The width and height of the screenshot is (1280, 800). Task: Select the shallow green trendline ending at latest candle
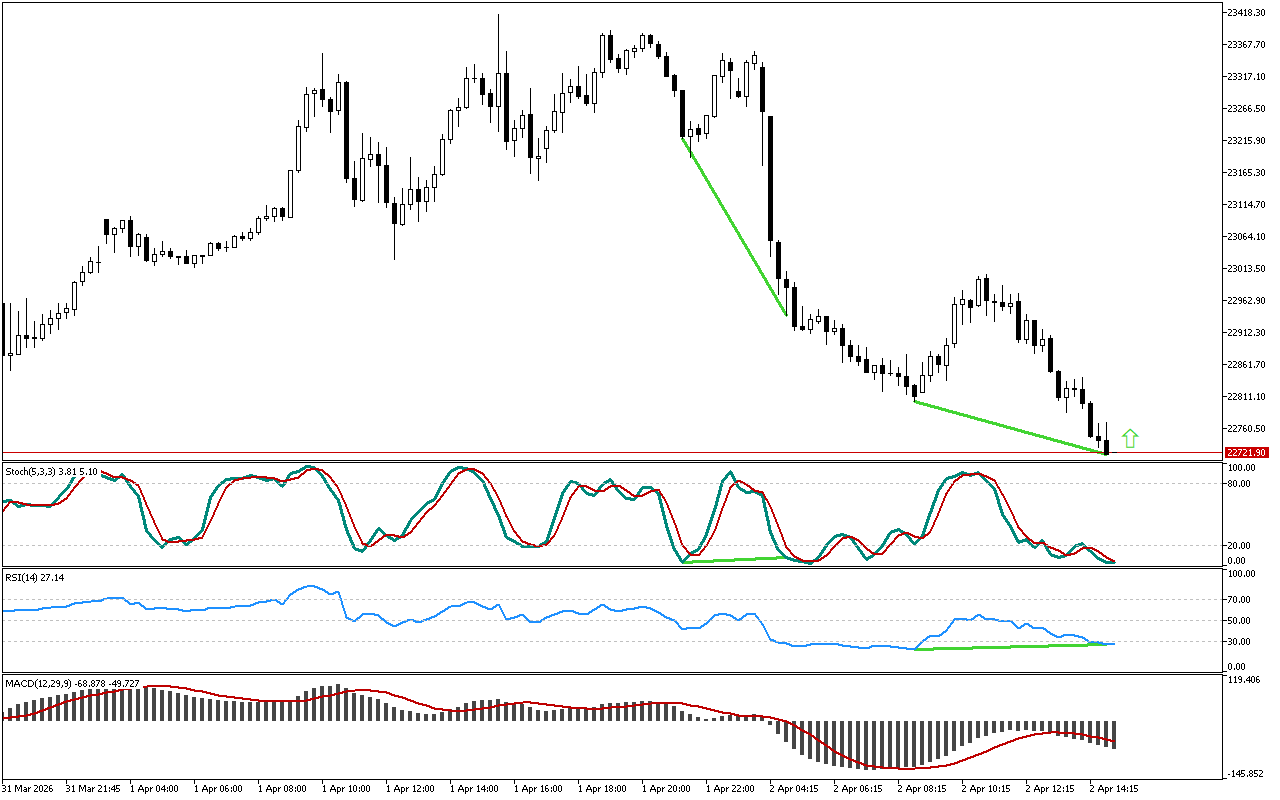tap(1010, 428)
